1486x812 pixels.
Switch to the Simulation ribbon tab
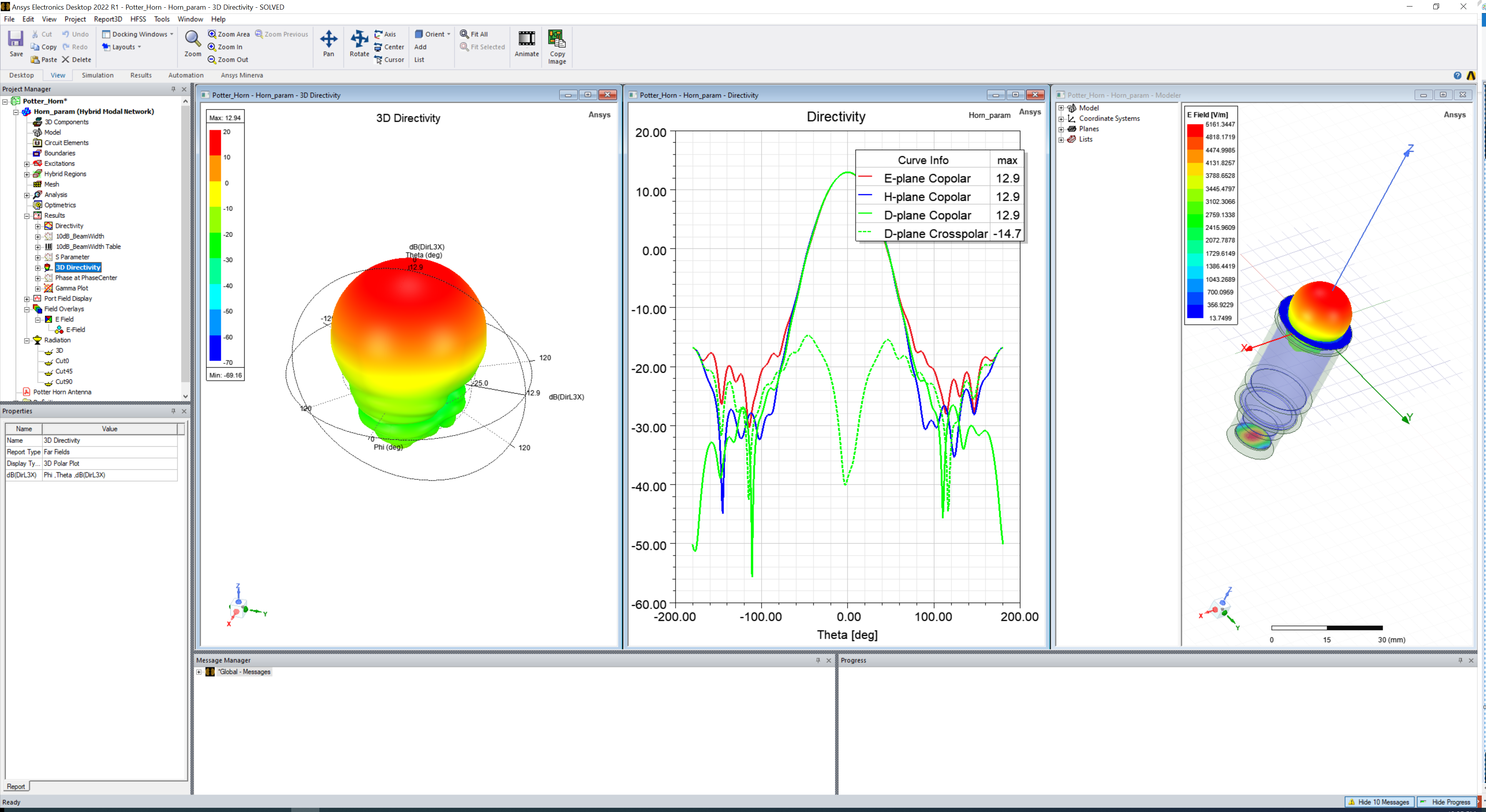97,75
